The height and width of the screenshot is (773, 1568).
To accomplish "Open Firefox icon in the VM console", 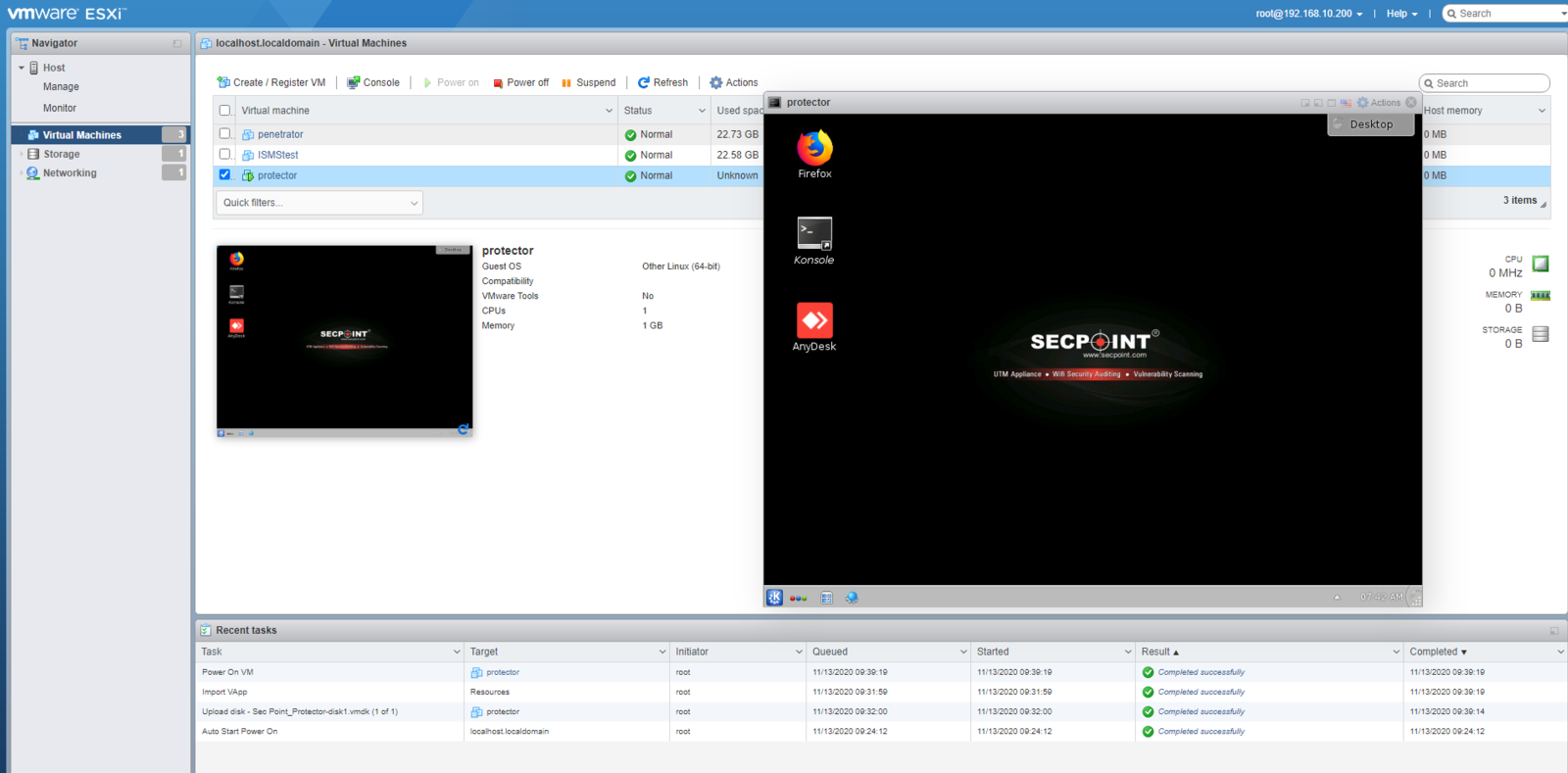I will pyautogui.click(x=814, y=149).
